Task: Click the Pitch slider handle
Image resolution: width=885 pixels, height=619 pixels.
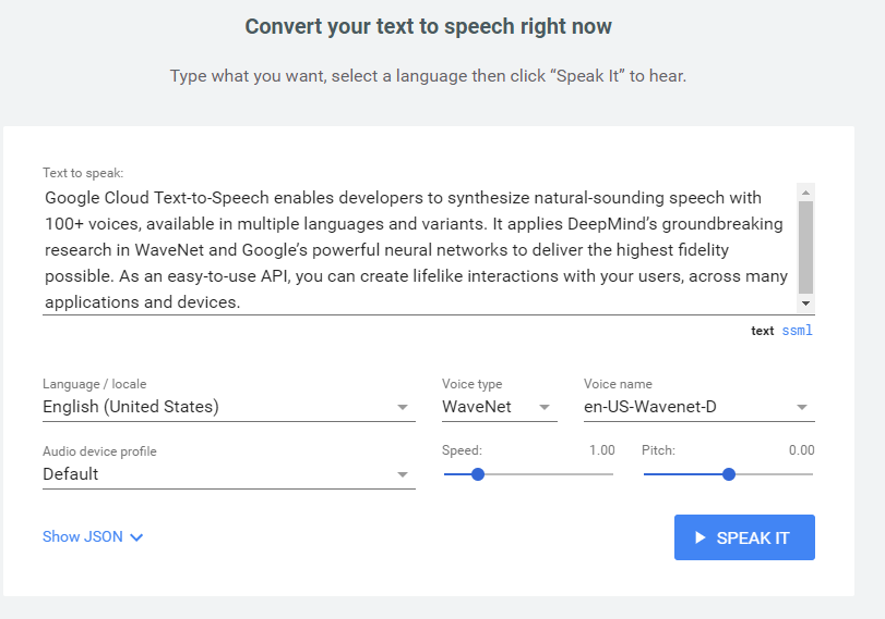Action: point(729,474)
